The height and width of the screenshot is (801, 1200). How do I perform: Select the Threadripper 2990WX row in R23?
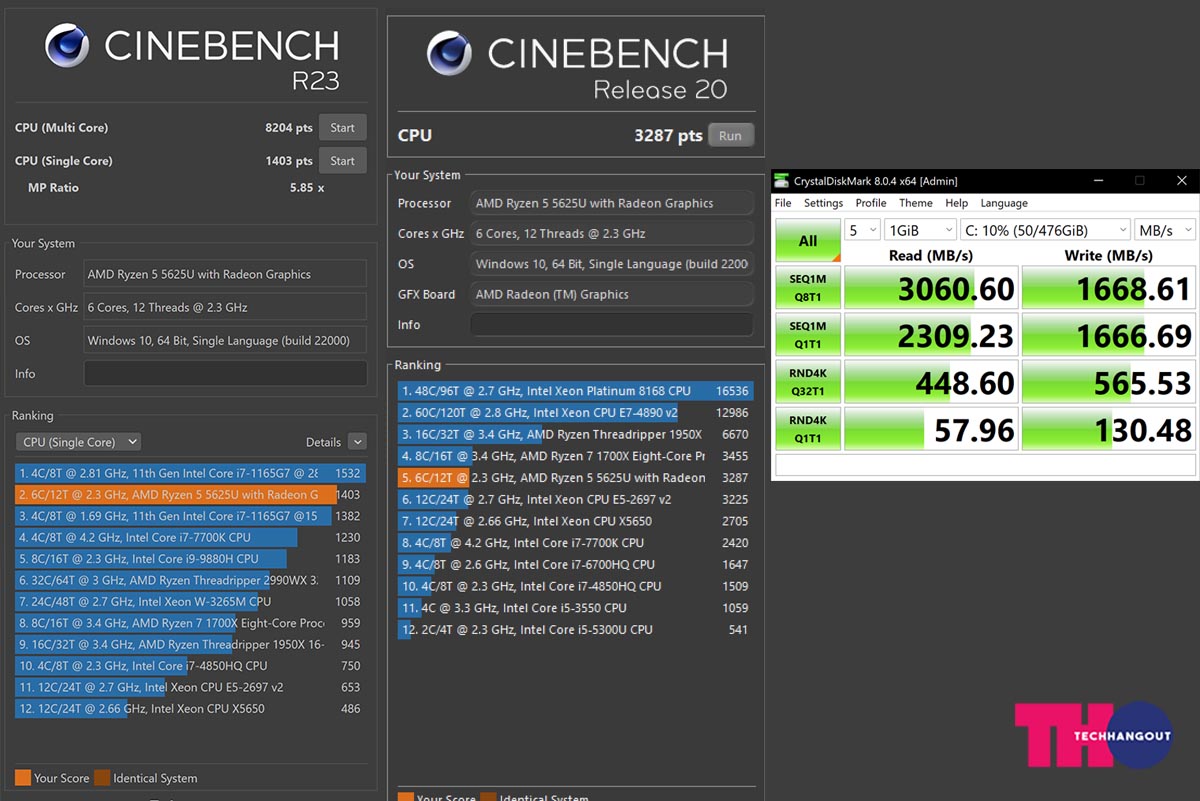[x=190, y=580]
